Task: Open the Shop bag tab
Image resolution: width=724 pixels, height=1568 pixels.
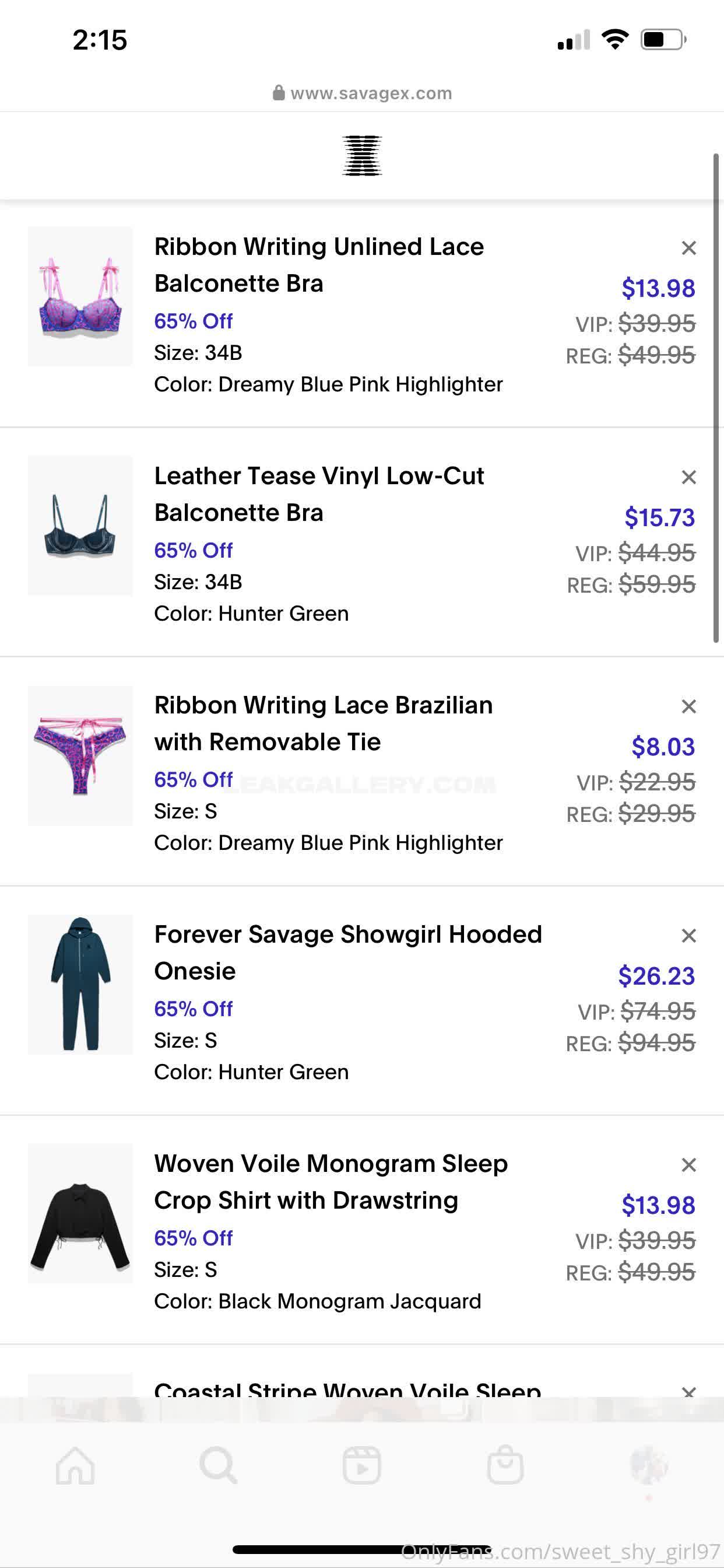Action: pyautogui.click(x=505, y=1465)
